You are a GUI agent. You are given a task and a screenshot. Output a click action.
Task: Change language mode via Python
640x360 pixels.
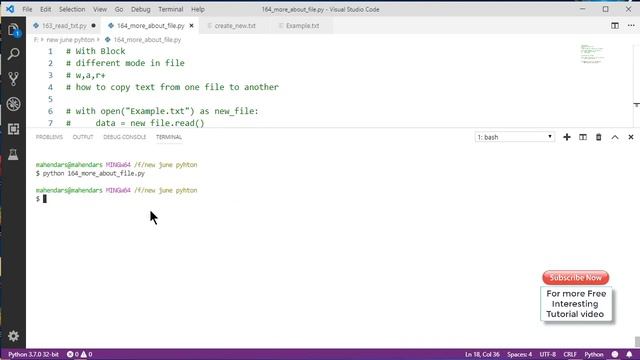[x=594, y=354]
